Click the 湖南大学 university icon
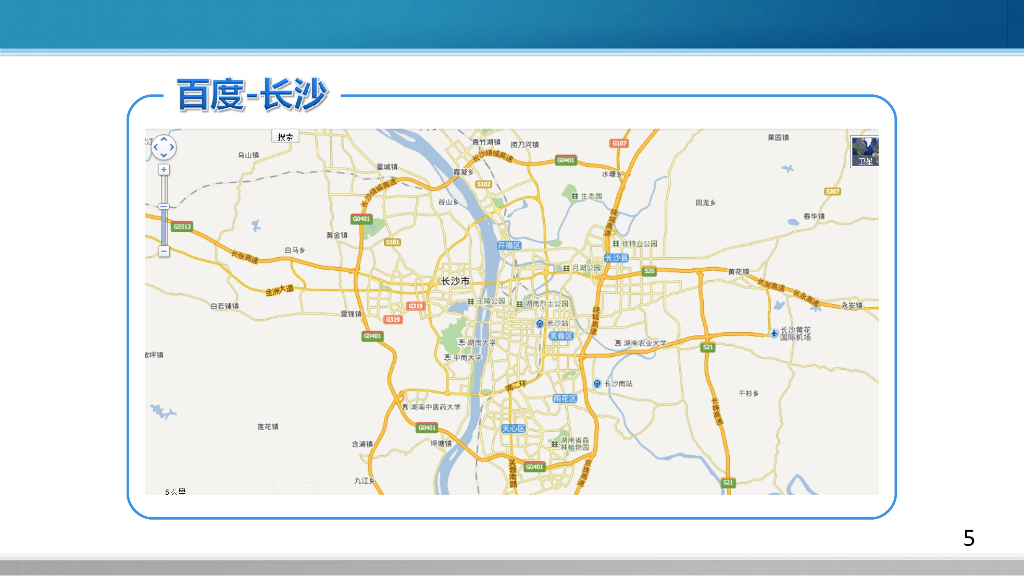 [x=461, y=342]
